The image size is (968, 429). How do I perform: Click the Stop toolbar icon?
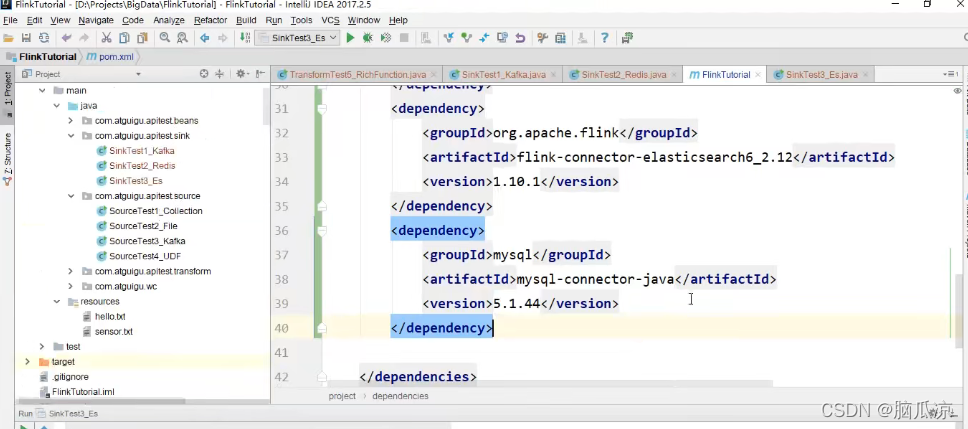[404, 38]
